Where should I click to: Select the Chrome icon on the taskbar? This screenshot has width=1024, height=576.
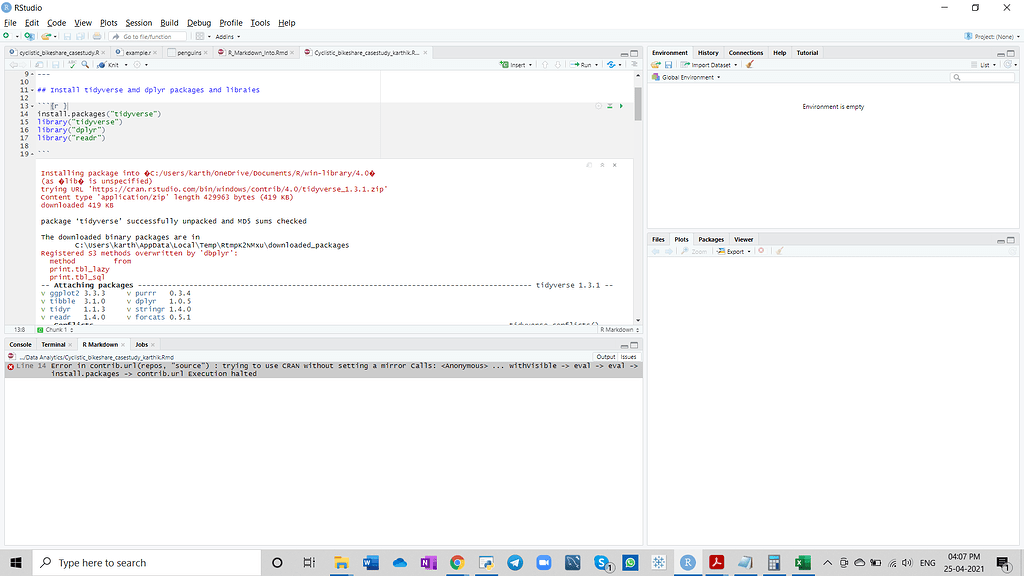click(x=457, y=562)
